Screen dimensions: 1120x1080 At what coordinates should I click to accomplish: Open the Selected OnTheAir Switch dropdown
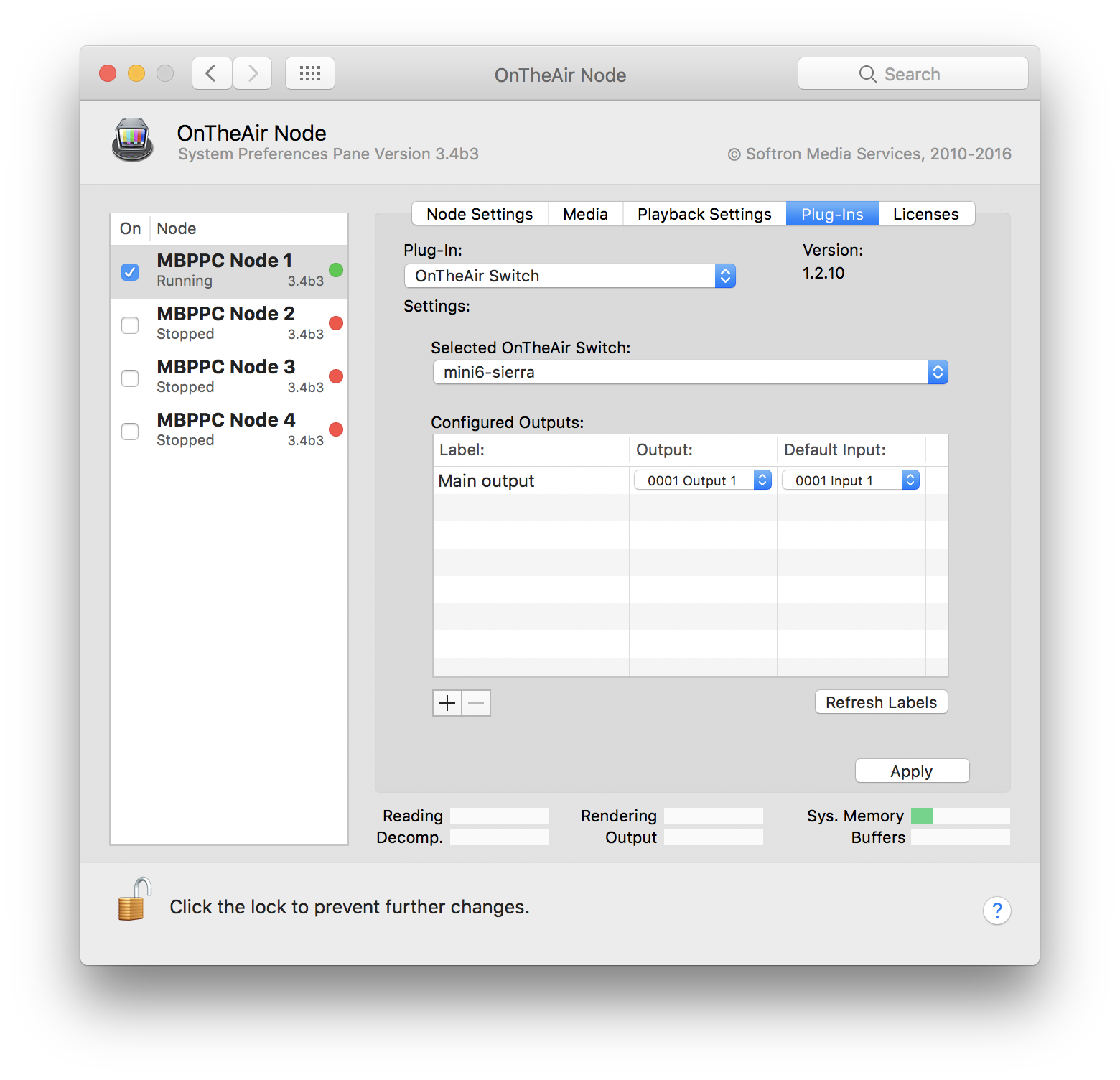691,372
